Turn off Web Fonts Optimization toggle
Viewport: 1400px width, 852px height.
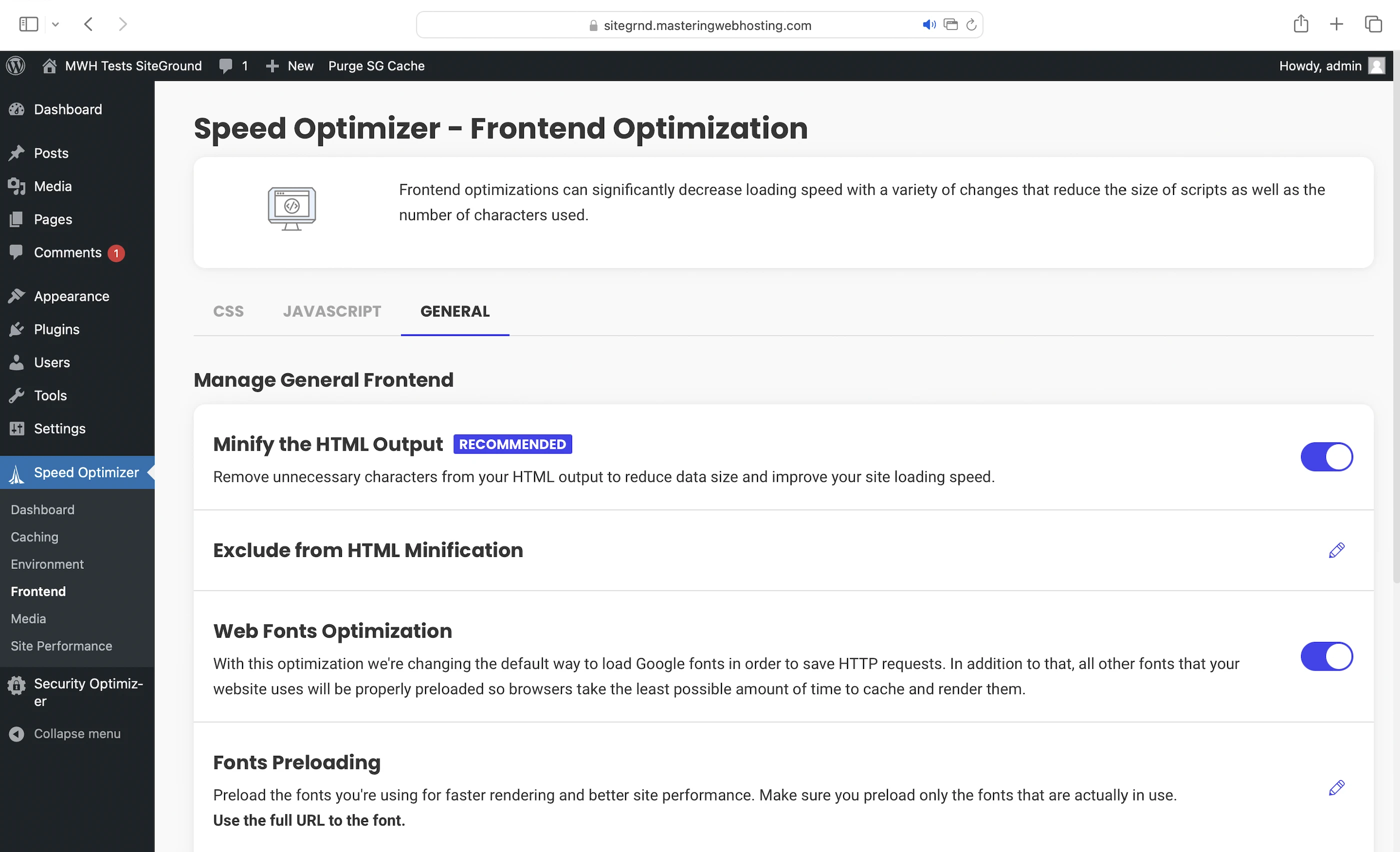1326,656
